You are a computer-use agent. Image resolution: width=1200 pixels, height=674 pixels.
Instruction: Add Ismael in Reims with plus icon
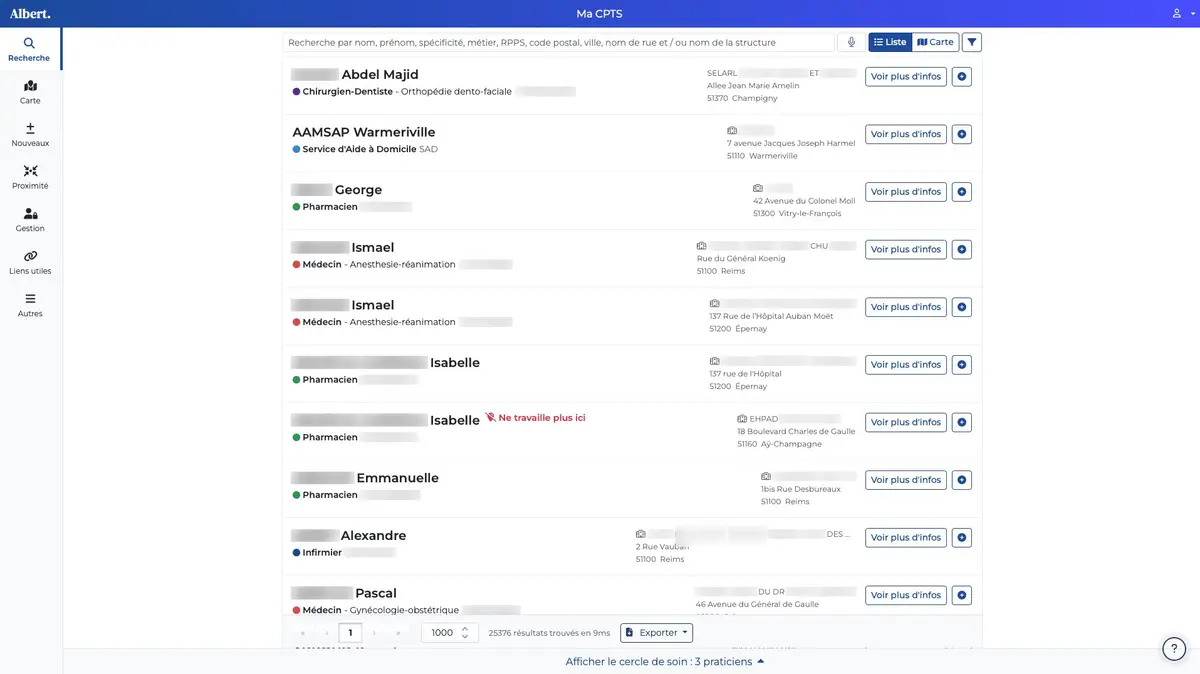coord(961,249)
